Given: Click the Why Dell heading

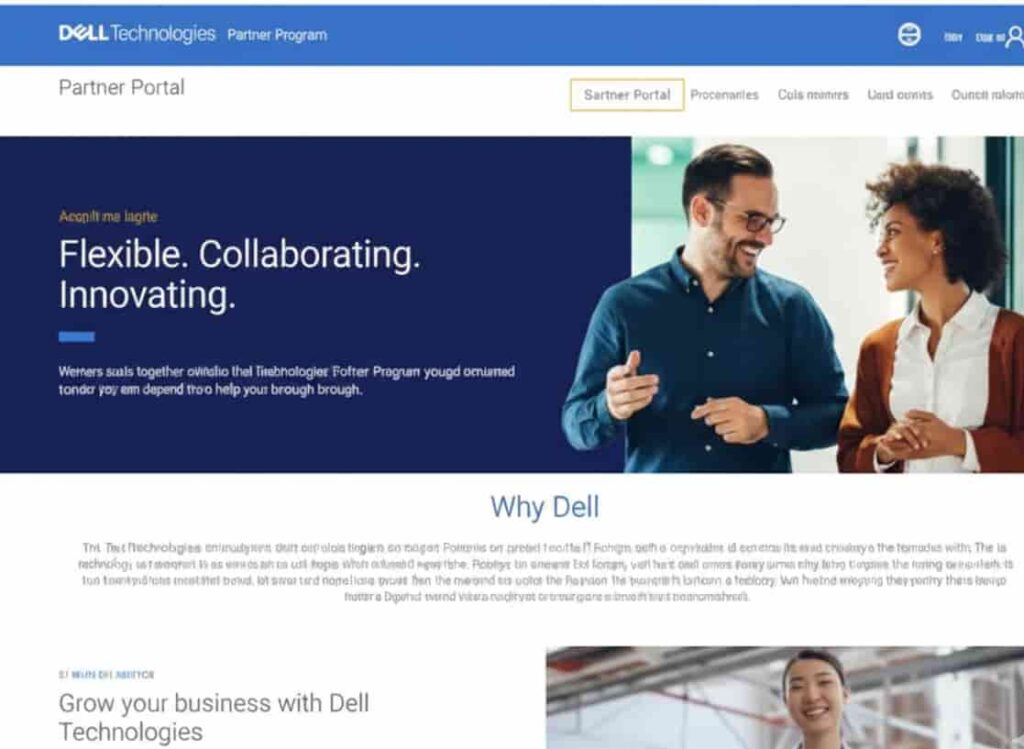Looking at the screenshot, I should tap(545, 507).
